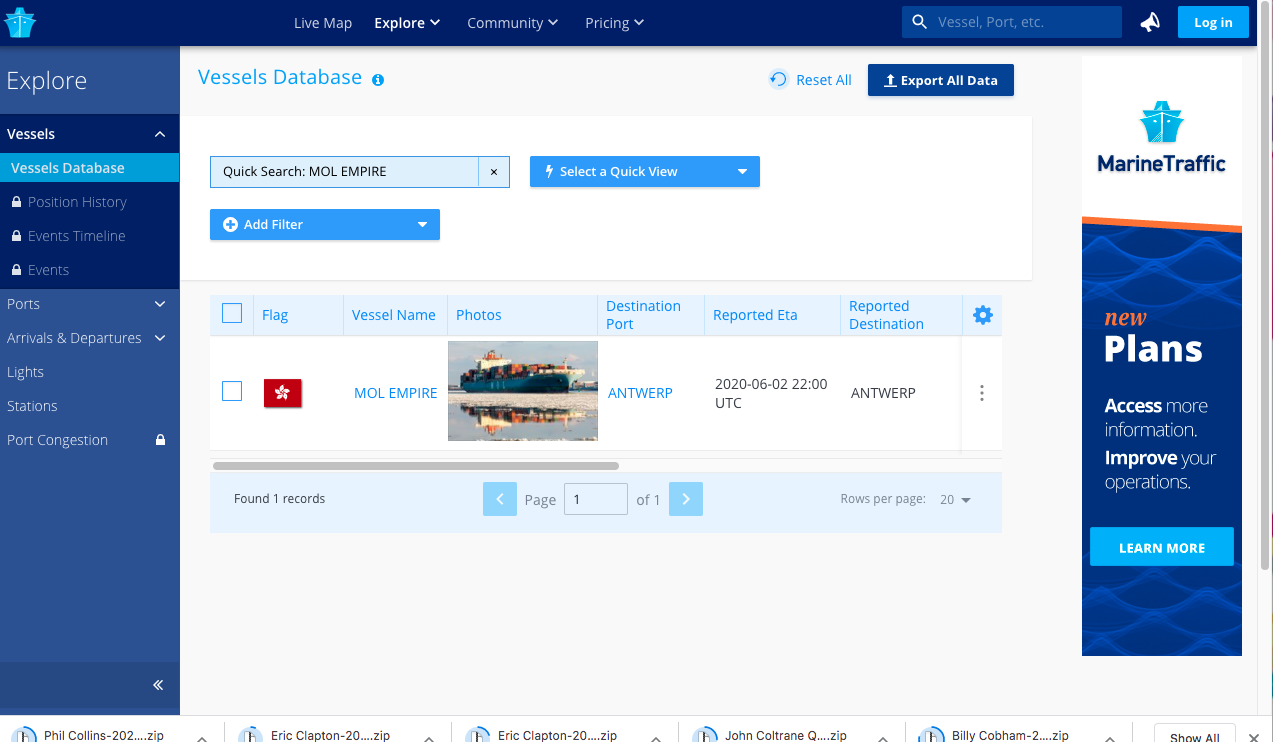Viewport: 1273px width, 742px height.
Task: Tick the select-all checkbox in table header
Action: (232, 314)
